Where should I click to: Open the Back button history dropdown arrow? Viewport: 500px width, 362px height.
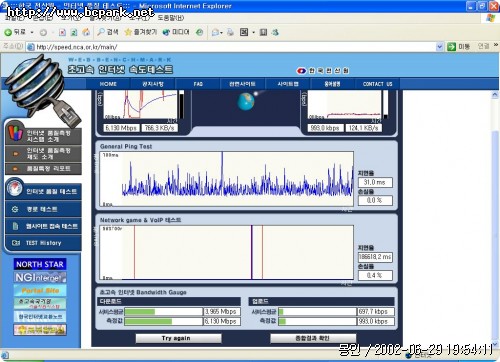32,32
